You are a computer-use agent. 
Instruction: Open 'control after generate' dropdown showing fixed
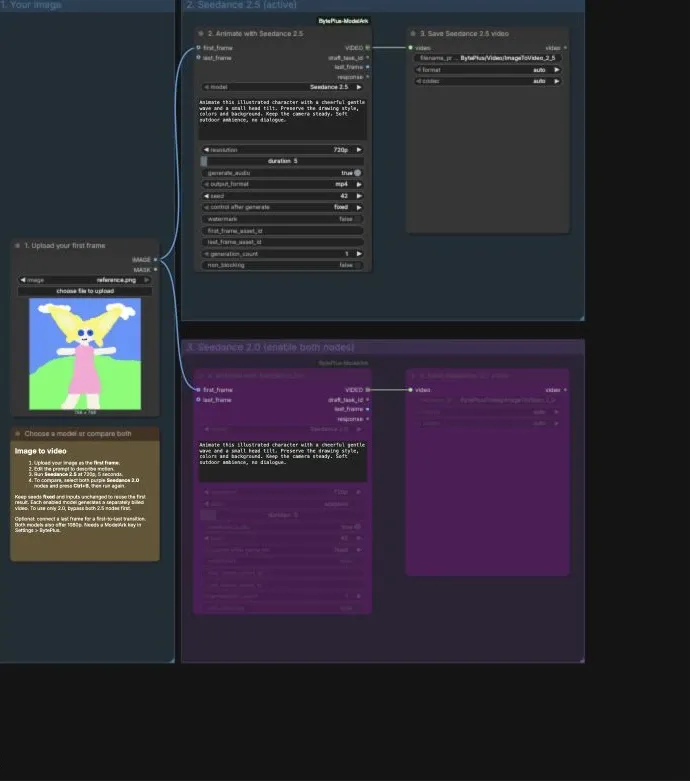[x=282, y=207]
